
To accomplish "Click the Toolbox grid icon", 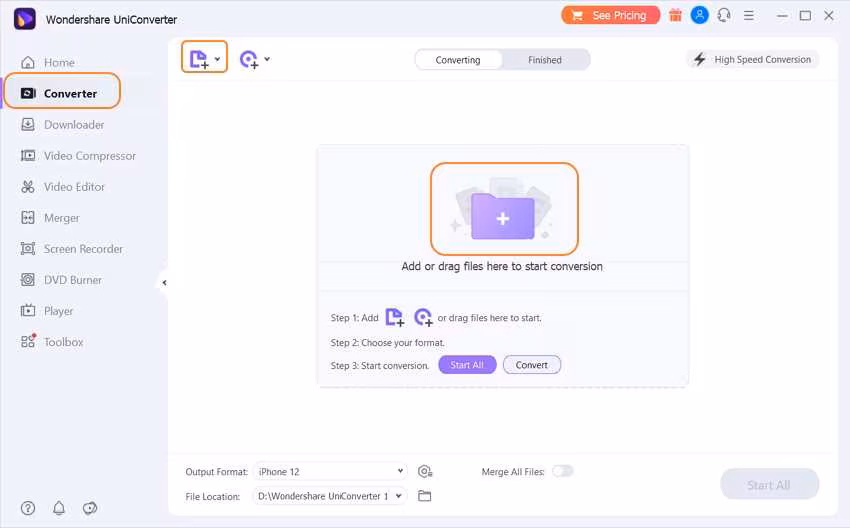I will click(x=28, y=341).
